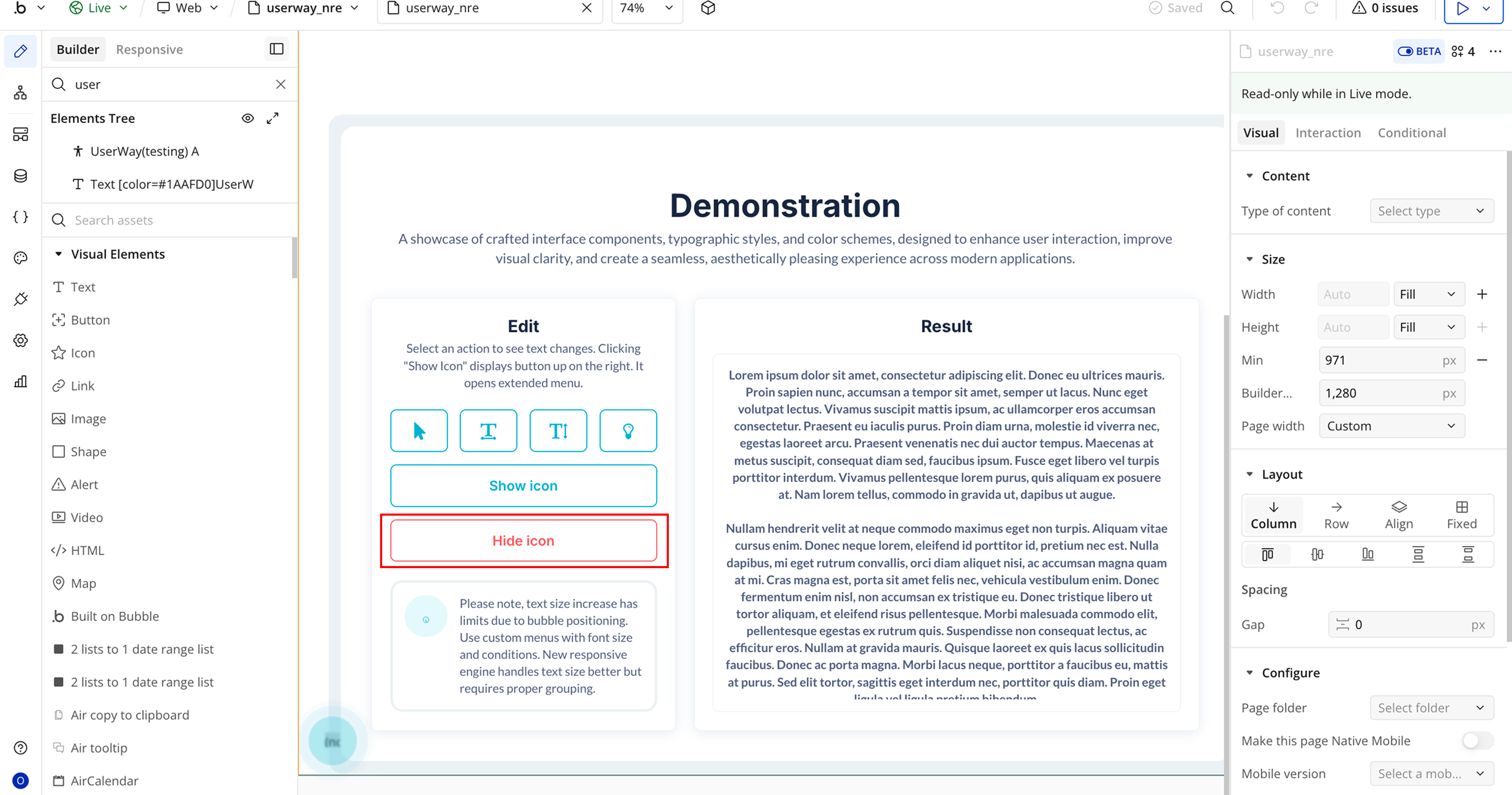Switch to the Responsive tab
Viewport: 1512px width, 795px height.
(149, 49)
